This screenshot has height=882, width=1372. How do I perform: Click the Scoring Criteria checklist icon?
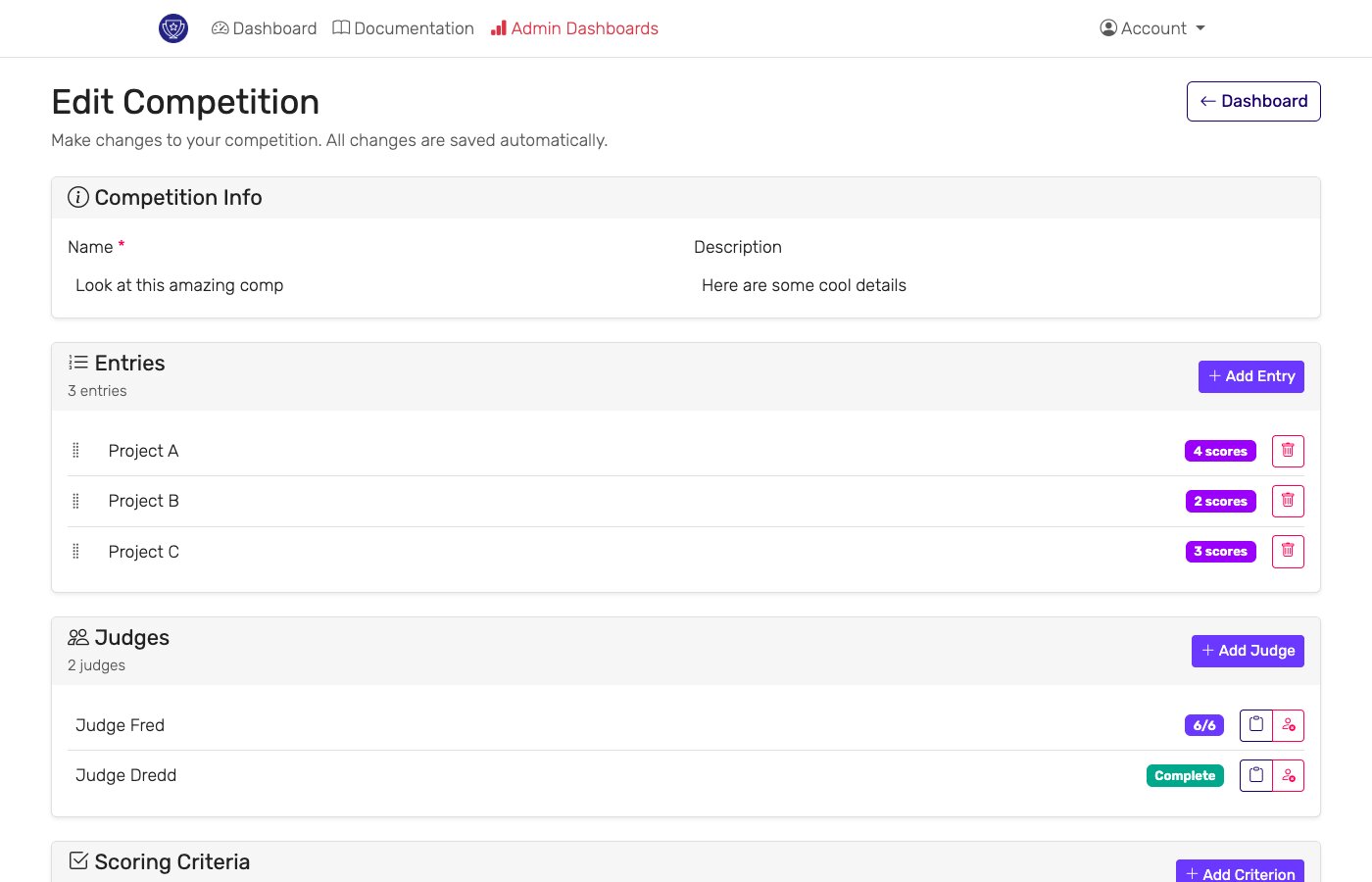pos(77,860)
